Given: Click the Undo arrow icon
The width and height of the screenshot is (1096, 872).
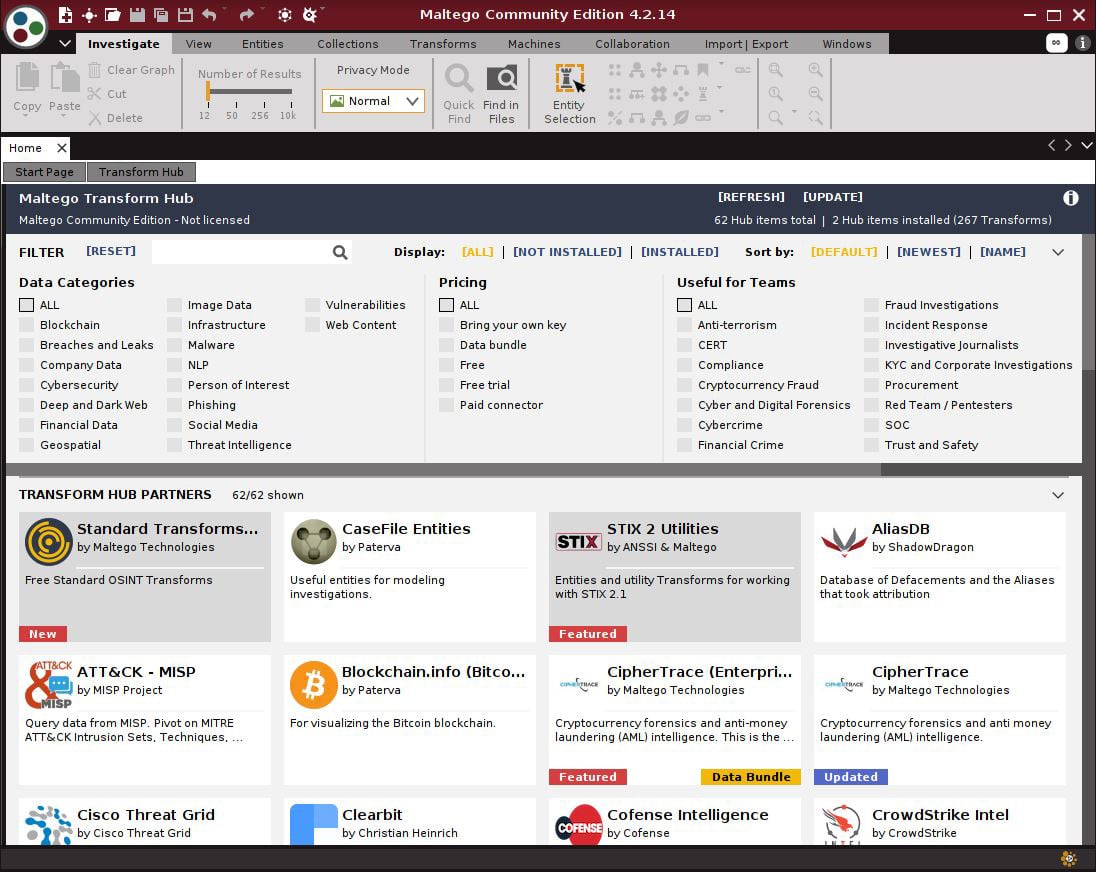Looking at the screenshot, I should click(x=210, y=15).
